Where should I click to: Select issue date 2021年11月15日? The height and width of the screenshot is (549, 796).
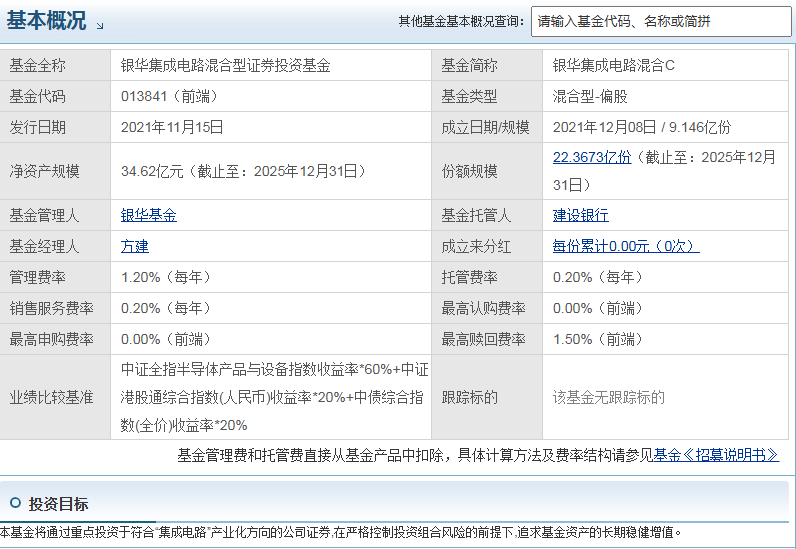click(x=172, y=127)
